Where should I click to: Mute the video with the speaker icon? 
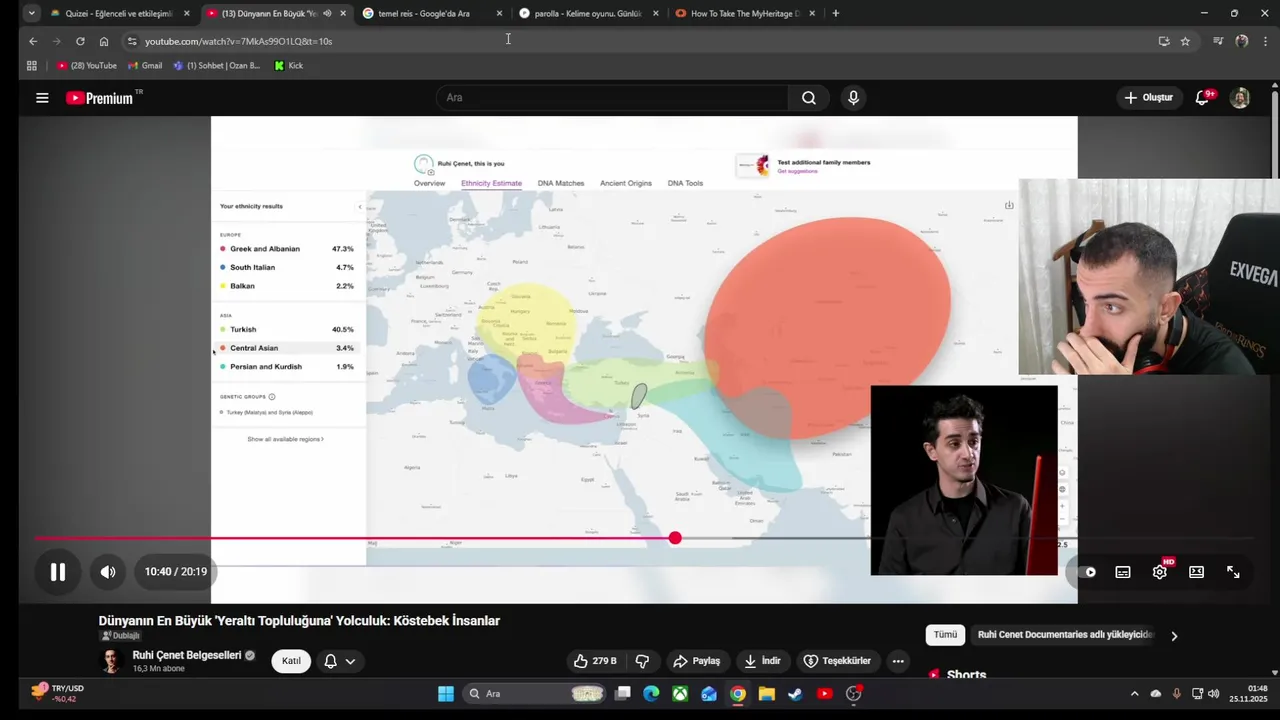click(108, 572)
